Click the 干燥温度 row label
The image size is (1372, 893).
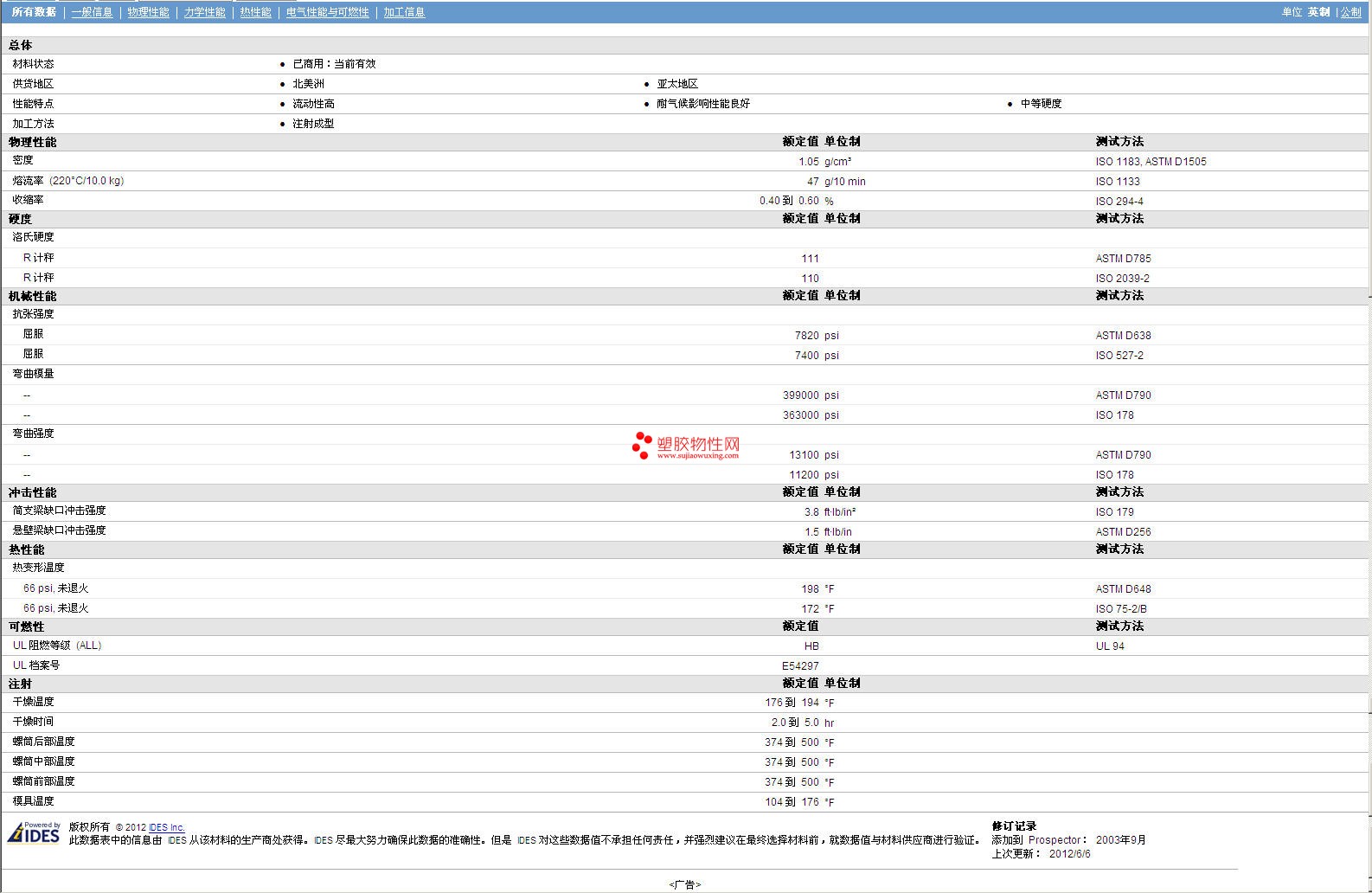tap(33, 702)
